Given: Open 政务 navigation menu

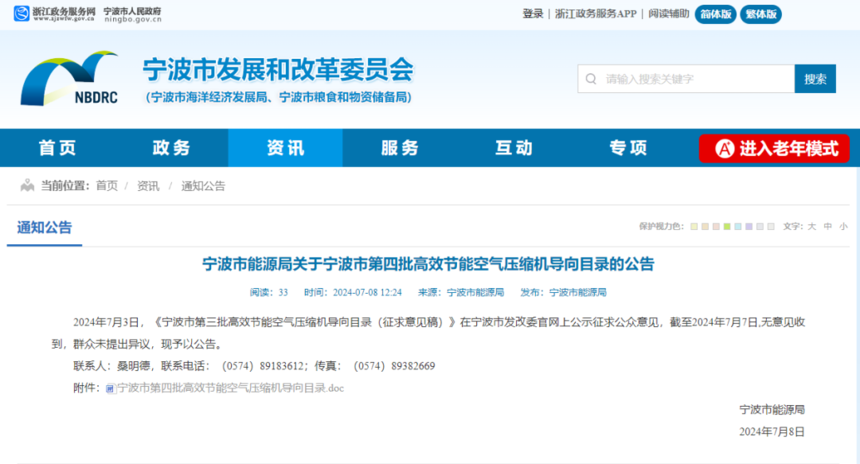Looking at the screenshot, I should [171, 148].
